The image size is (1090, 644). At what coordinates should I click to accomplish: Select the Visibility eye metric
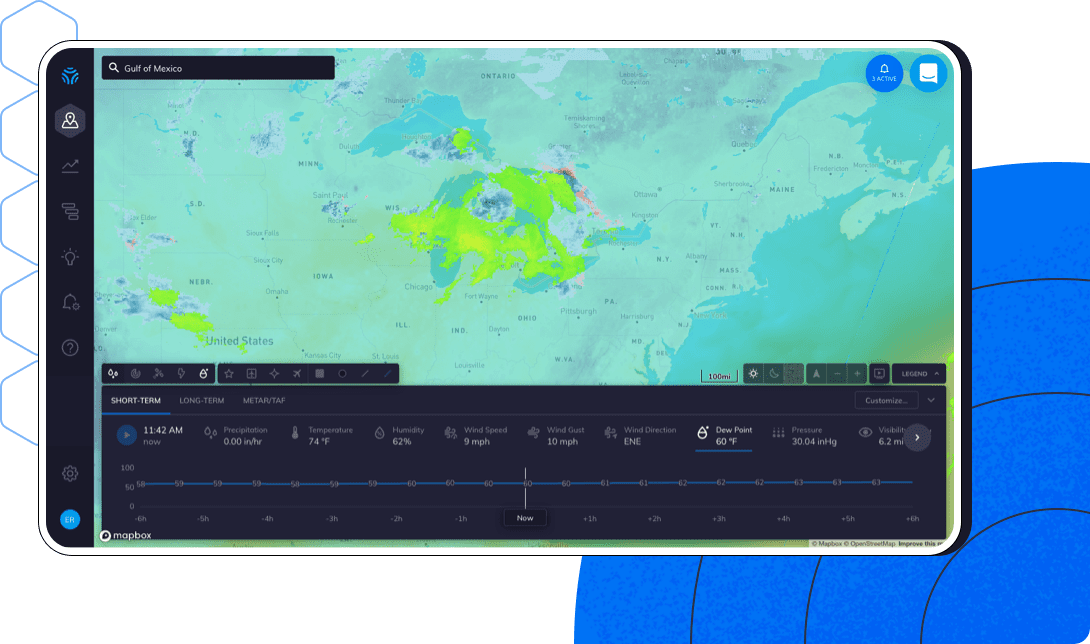pos(865,433)
